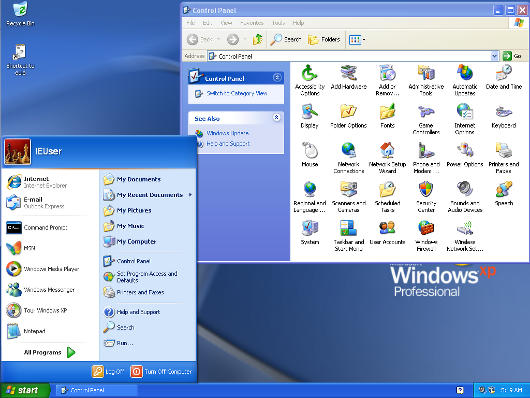This screenshot has height=398, width=530.
Task: Click the Start button
Action: tap(25, 390)
